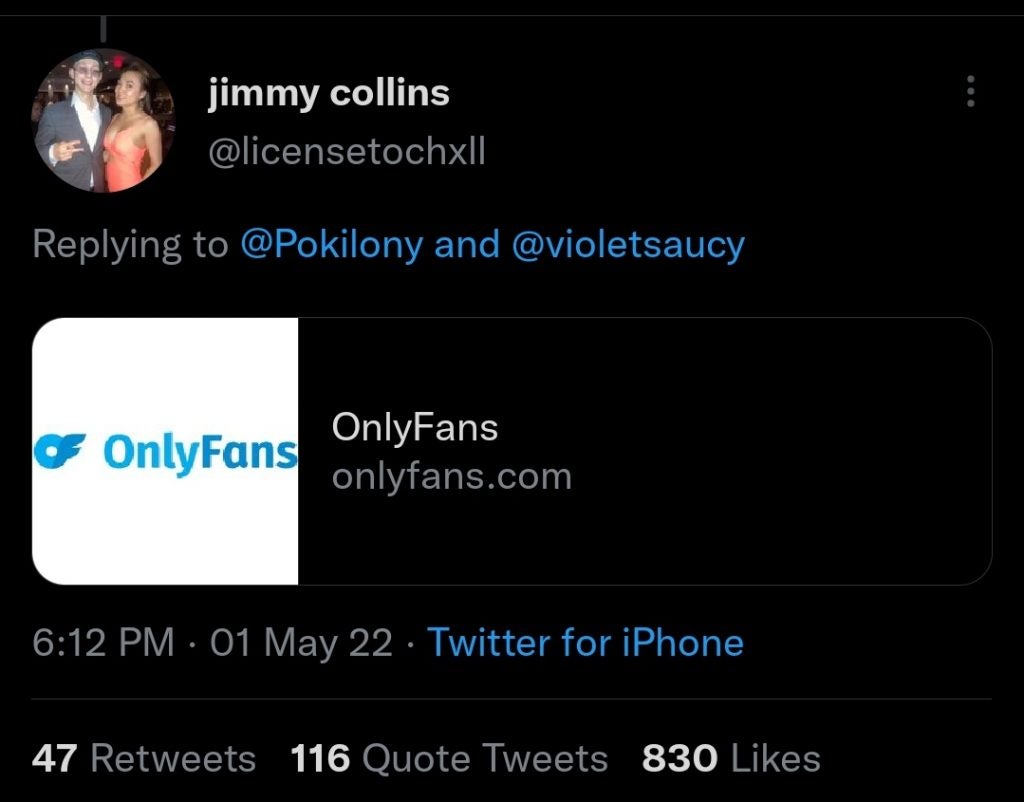Click the blue OnlyFans wordmark in thumbnail
Image resolution: width=1024 pixels, height=802 pixels.
200,453
